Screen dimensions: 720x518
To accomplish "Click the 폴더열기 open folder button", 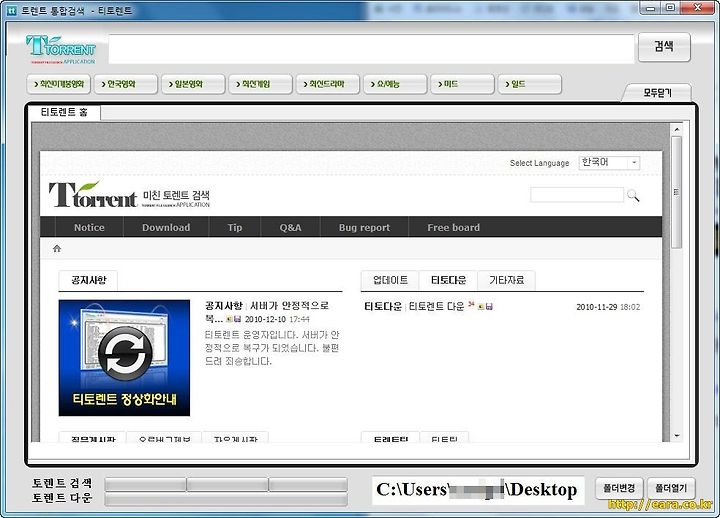I will pyautogui.click(x=671, y=488).
